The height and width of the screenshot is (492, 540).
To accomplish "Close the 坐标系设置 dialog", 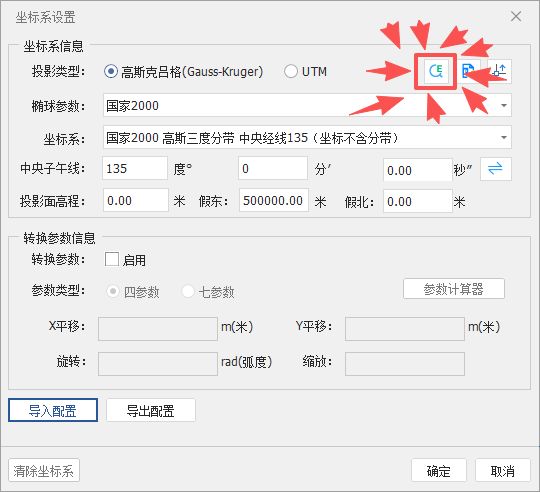I will coord(516,16).
